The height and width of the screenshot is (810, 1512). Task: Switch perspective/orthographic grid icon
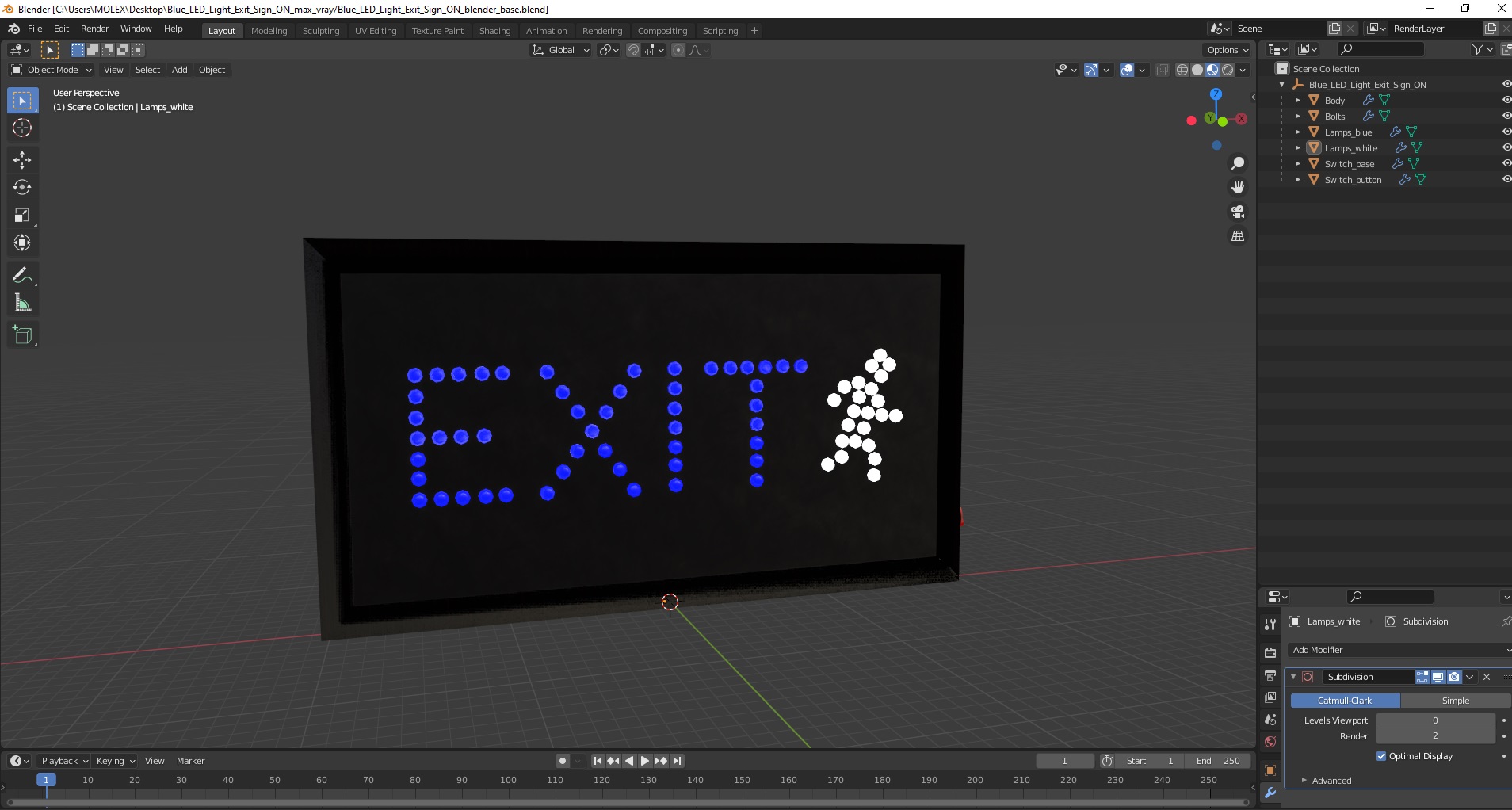click(x=1238, y=236)
